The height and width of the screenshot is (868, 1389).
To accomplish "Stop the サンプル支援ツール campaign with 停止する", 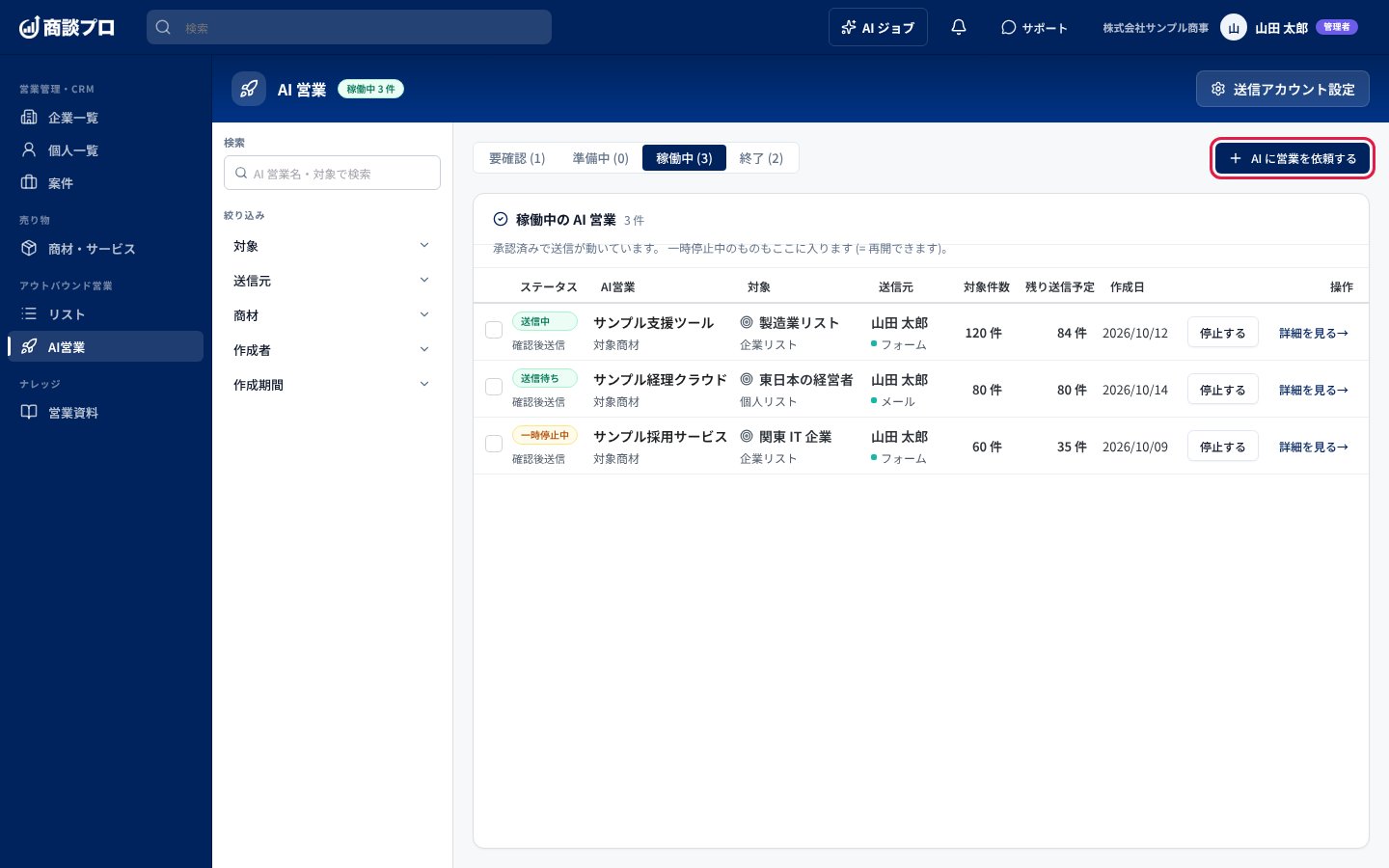I will (1222, 333).
